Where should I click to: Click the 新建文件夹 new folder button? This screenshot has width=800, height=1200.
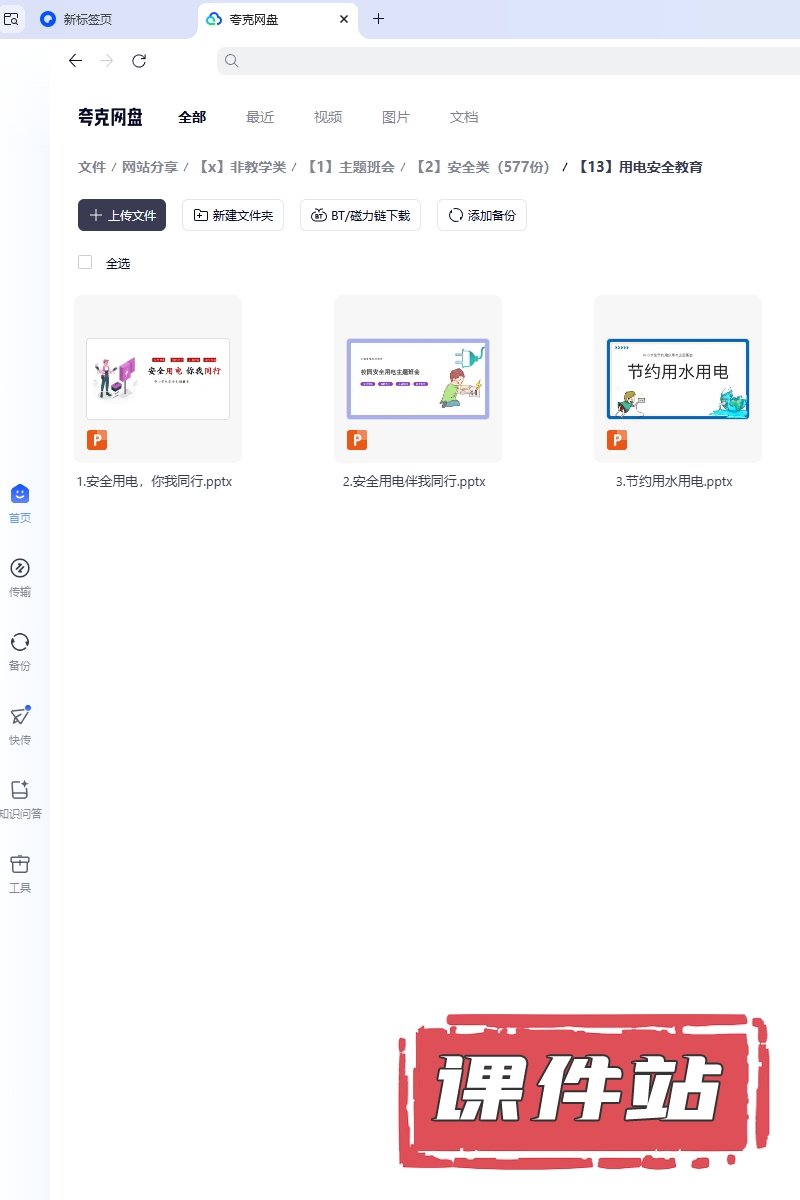(x=233, y=215)
